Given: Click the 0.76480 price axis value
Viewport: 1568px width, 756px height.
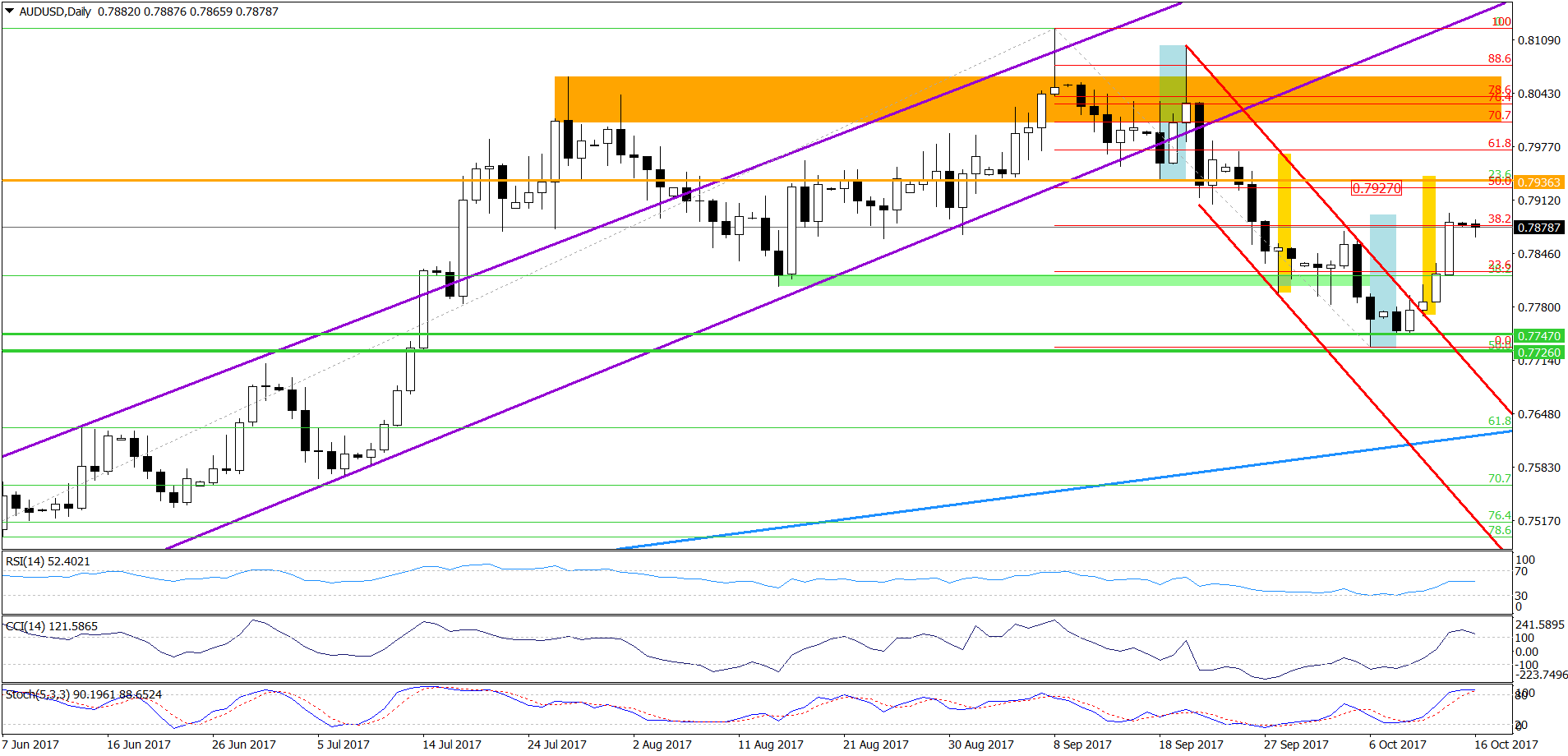Looking at the screenshot, I should coord(1538,414).
